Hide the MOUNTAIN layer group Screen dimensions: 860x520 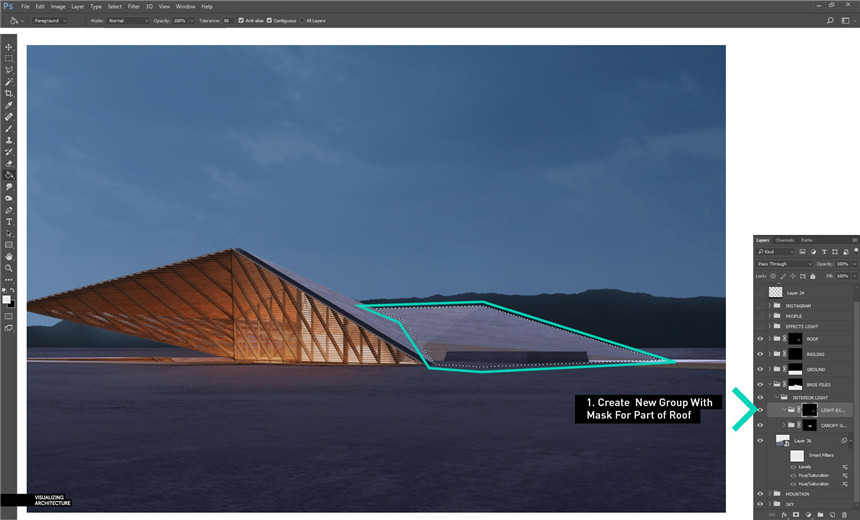click(x=760, y=493)
